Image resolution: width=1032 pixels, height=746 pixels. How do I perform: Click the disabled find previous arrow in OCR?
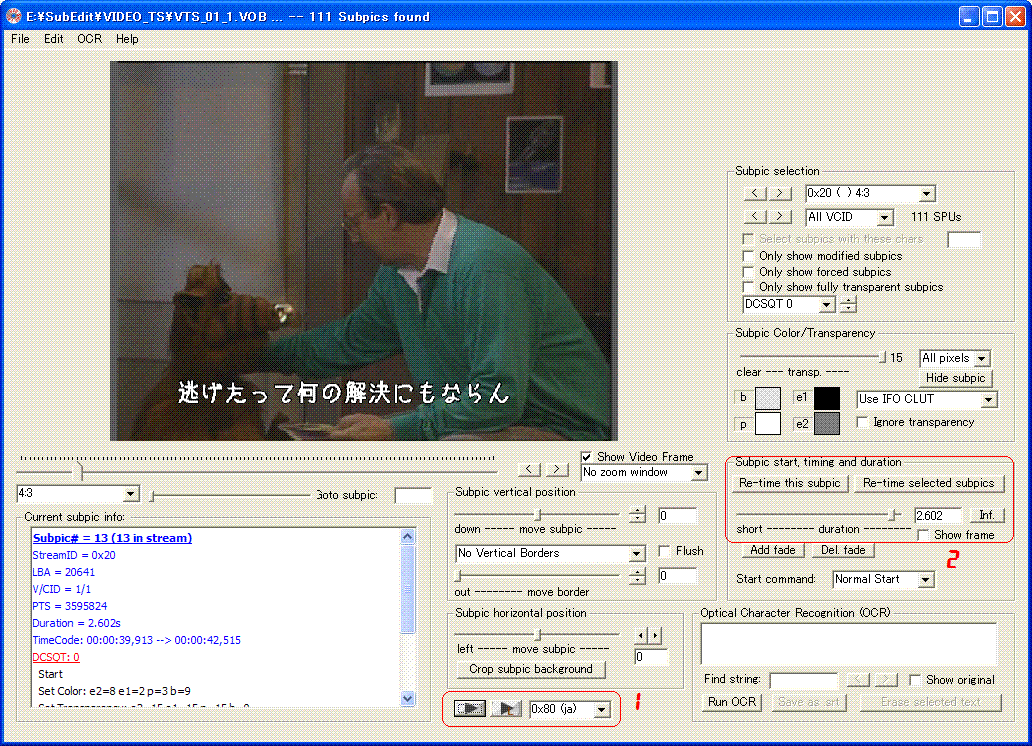(858, 679)
